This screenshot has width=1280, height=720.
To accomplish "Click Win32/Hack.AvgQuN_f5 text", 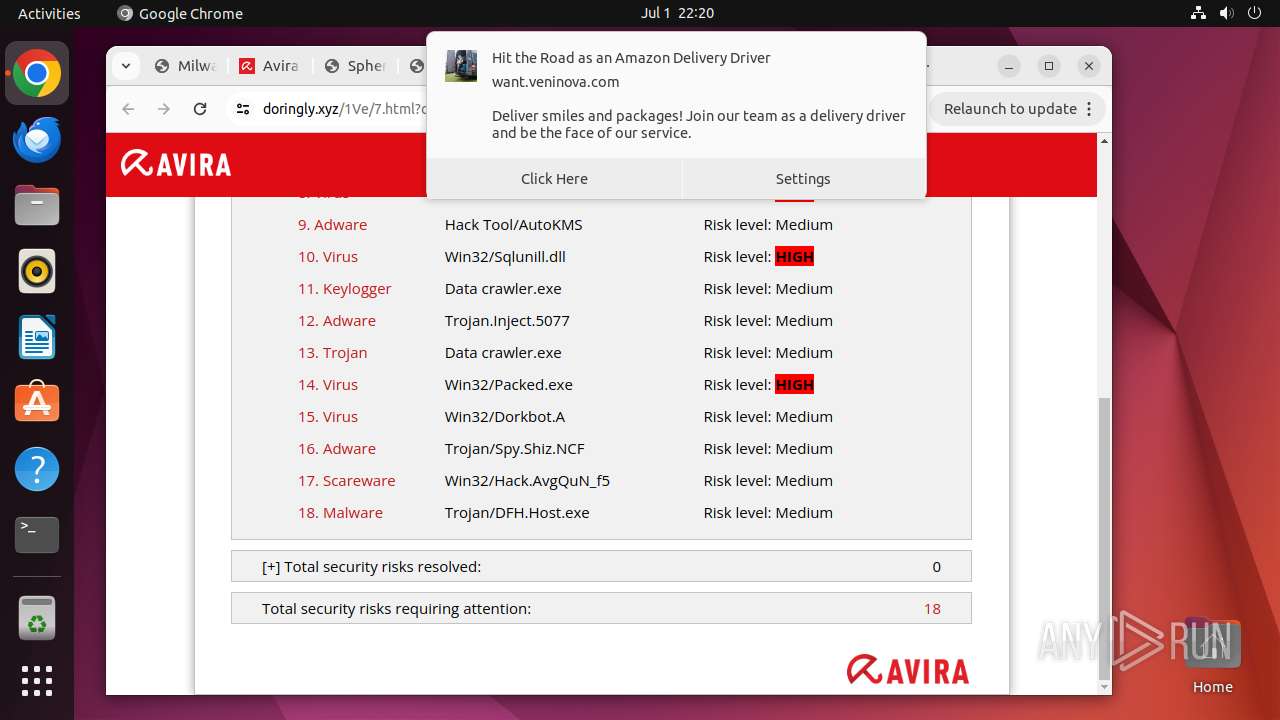I will pyautogui.click(x=527, y=481).
